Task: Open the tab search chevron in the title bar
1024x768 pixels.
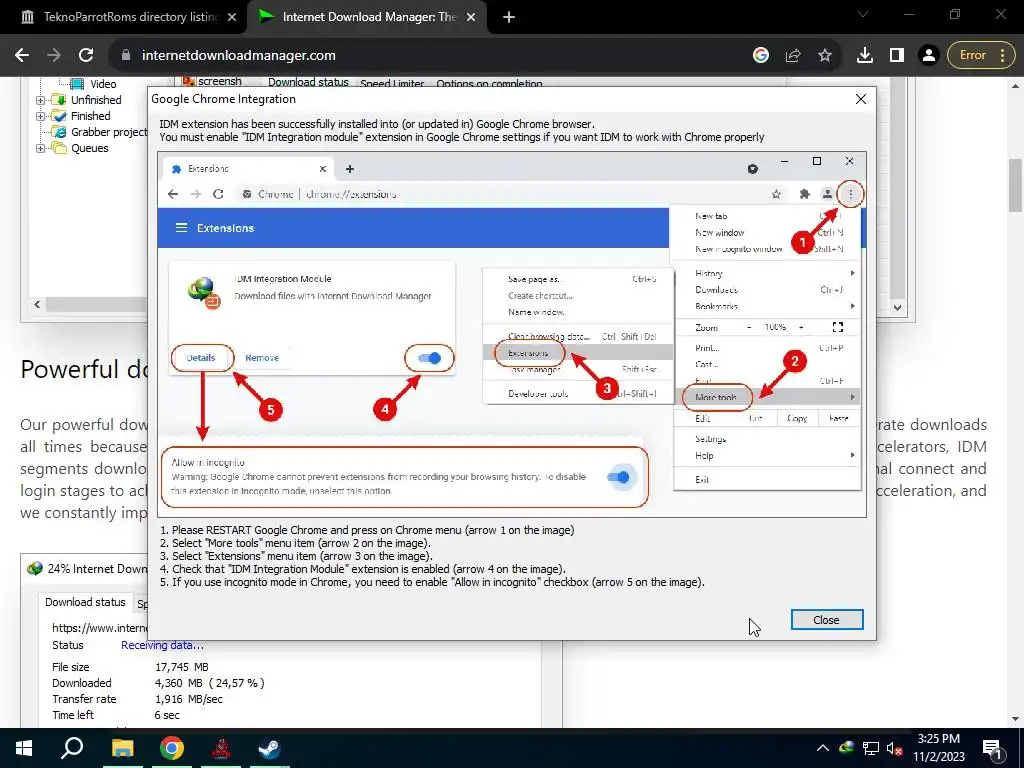Action: point(863,14)
